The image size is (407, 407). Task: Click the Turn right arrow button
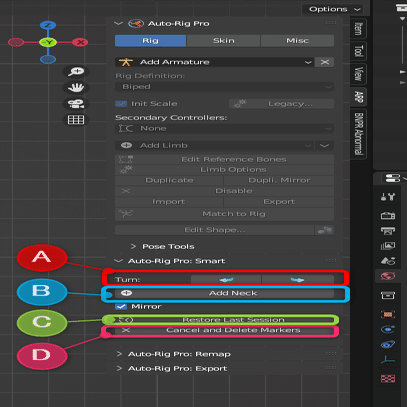coord(298,280)
